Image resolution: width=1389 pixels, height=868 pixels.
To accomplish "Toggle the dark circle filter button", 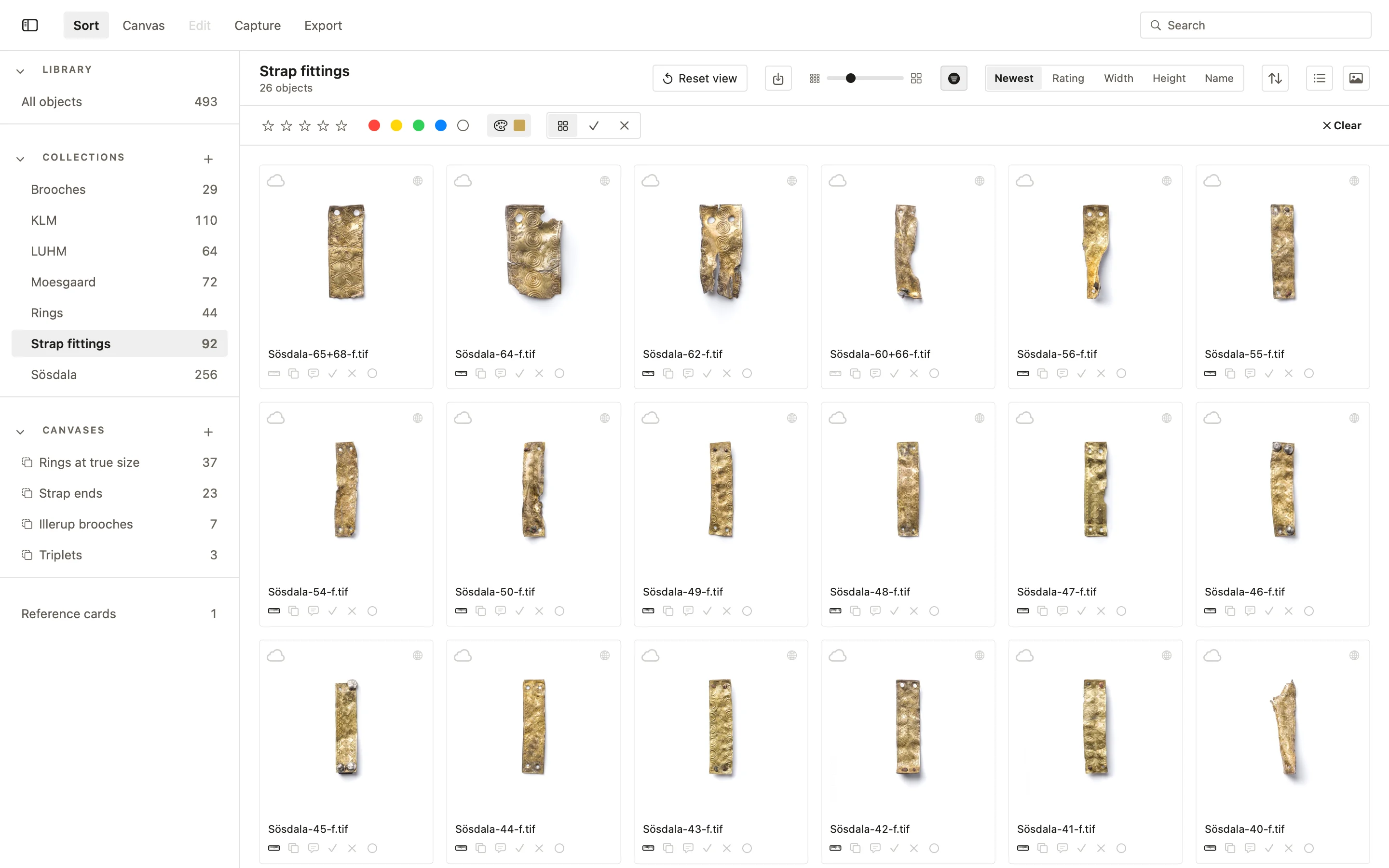I will pyautogui.click(x=953, y=78).
